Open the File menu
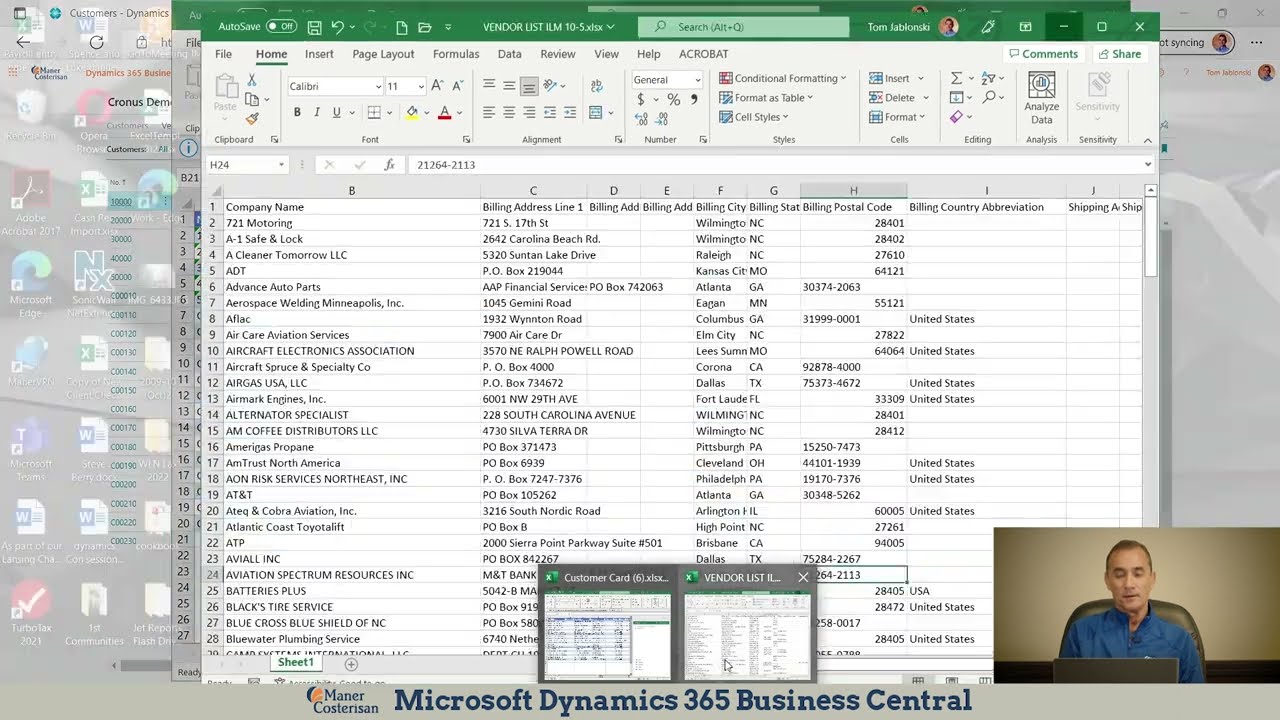The width and height of the screenshot is (1280, 720). (x=224, y=54)
